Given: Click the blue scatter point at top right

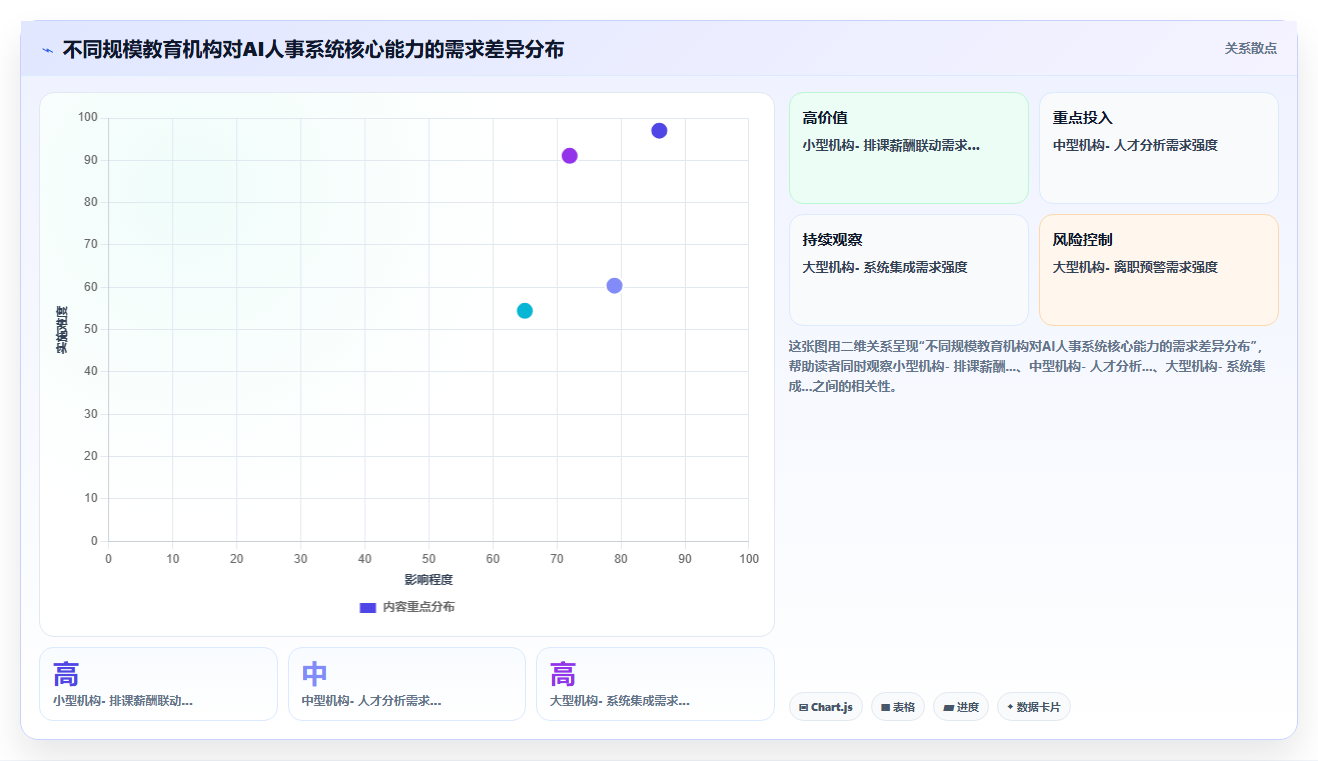Looking at the screenshot, I should 659,131.
